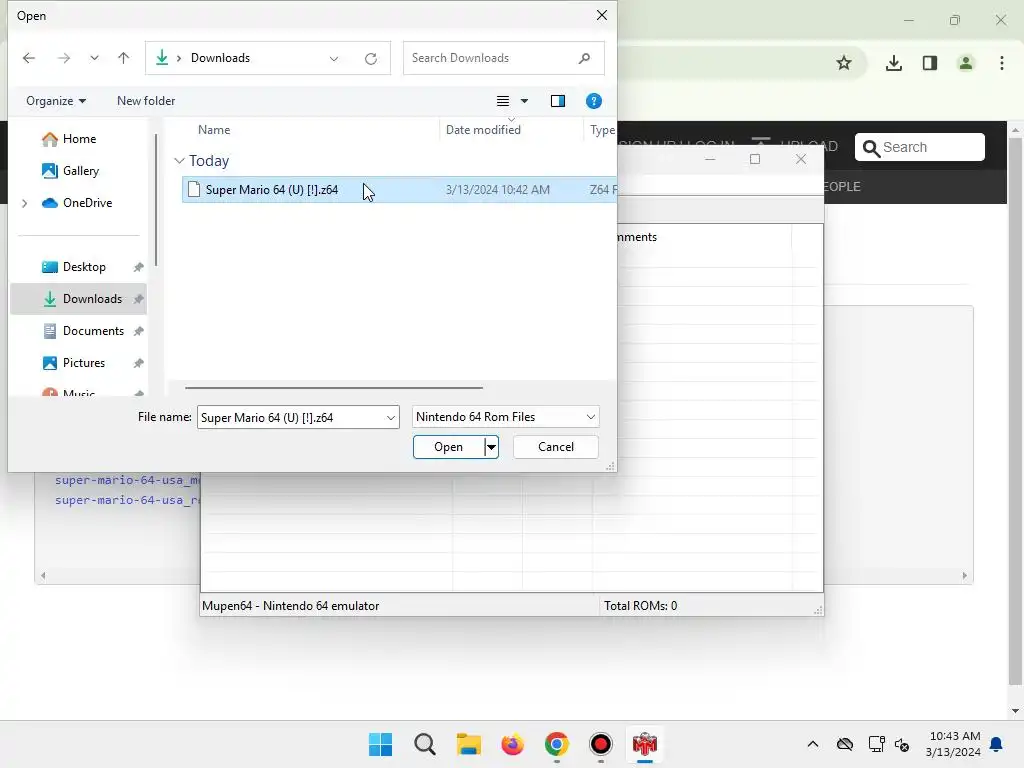
Task: Open the super-mario-64-usa_m… link on webpage
Action: 127,480
